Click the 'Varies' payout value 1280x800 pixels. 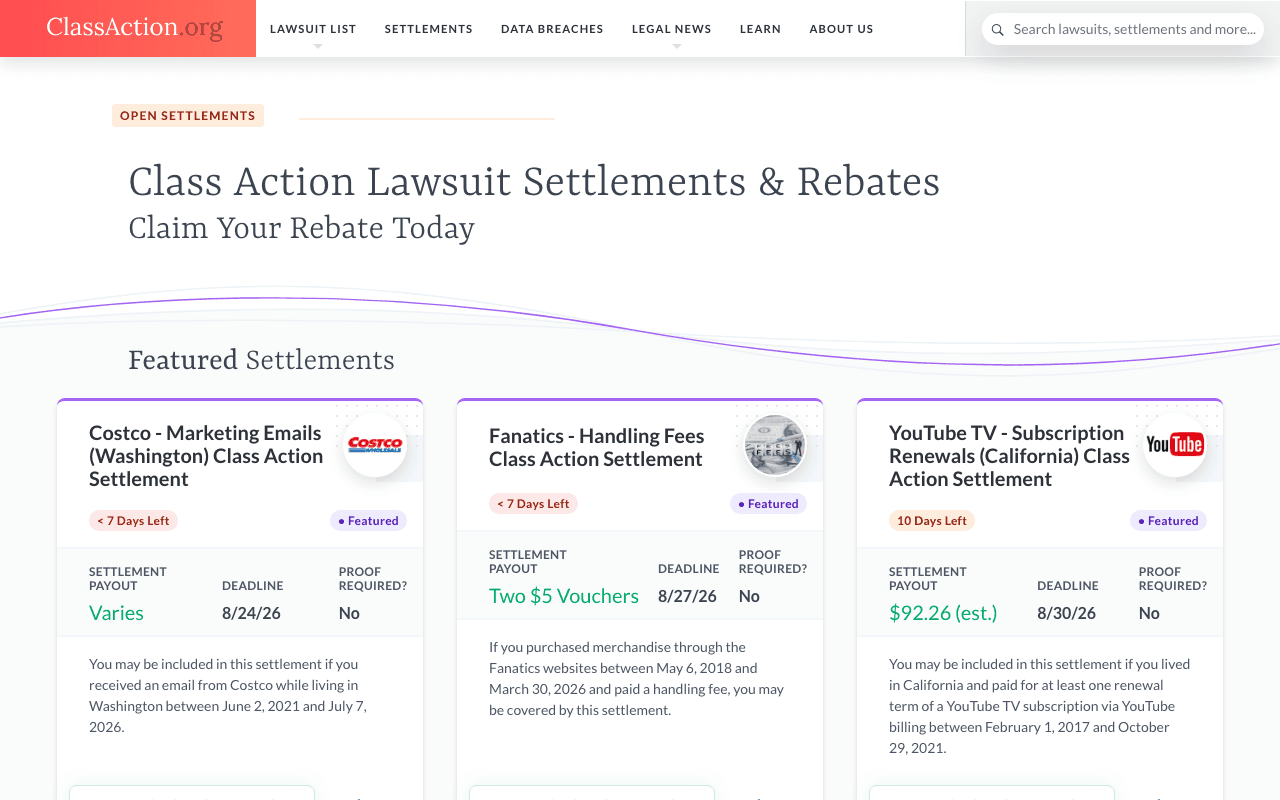(x=116, y=613)
